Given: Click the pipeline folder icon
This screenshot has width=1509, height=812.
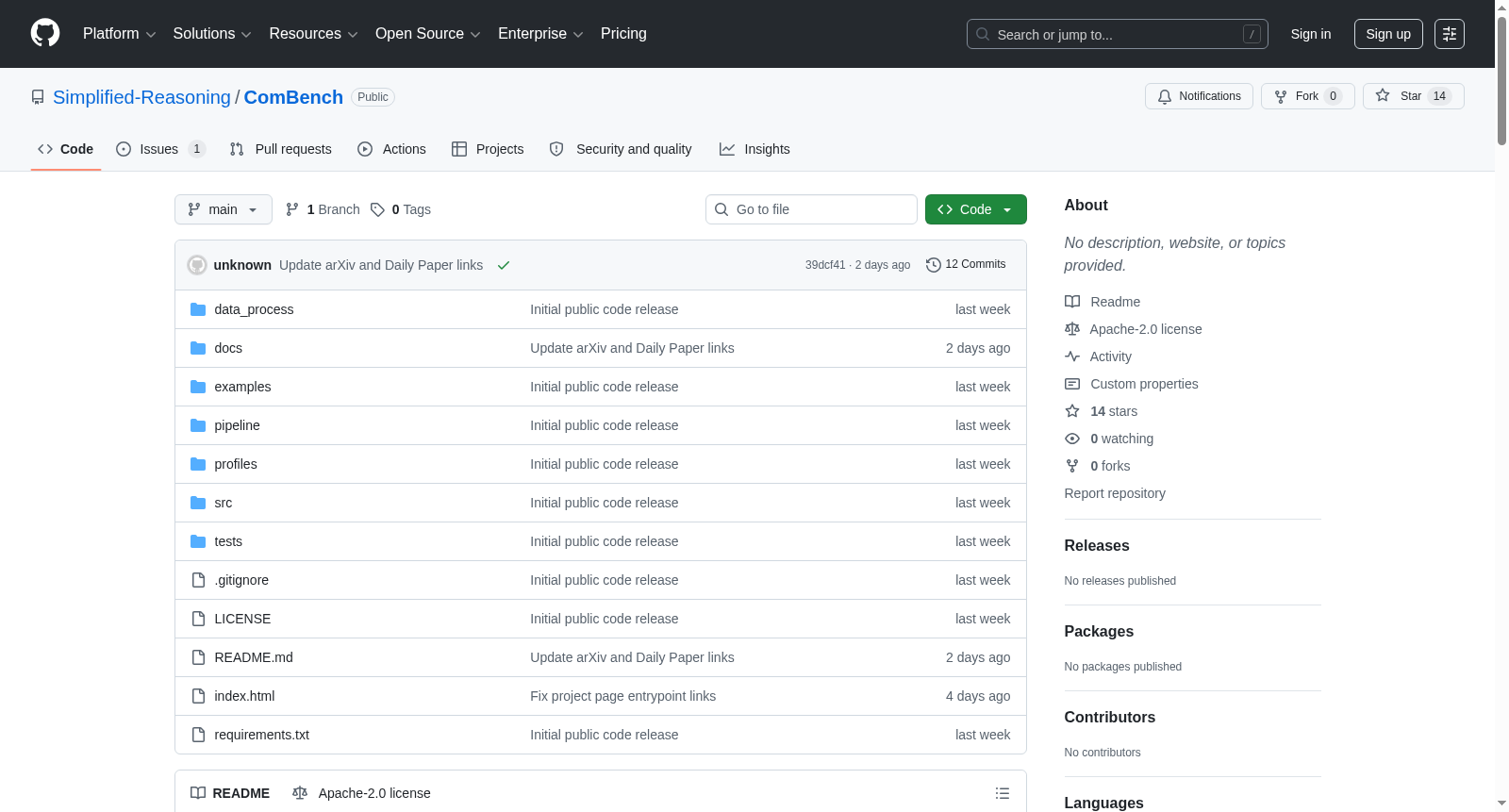Looking at the screenshot, I should pos(198,425).
